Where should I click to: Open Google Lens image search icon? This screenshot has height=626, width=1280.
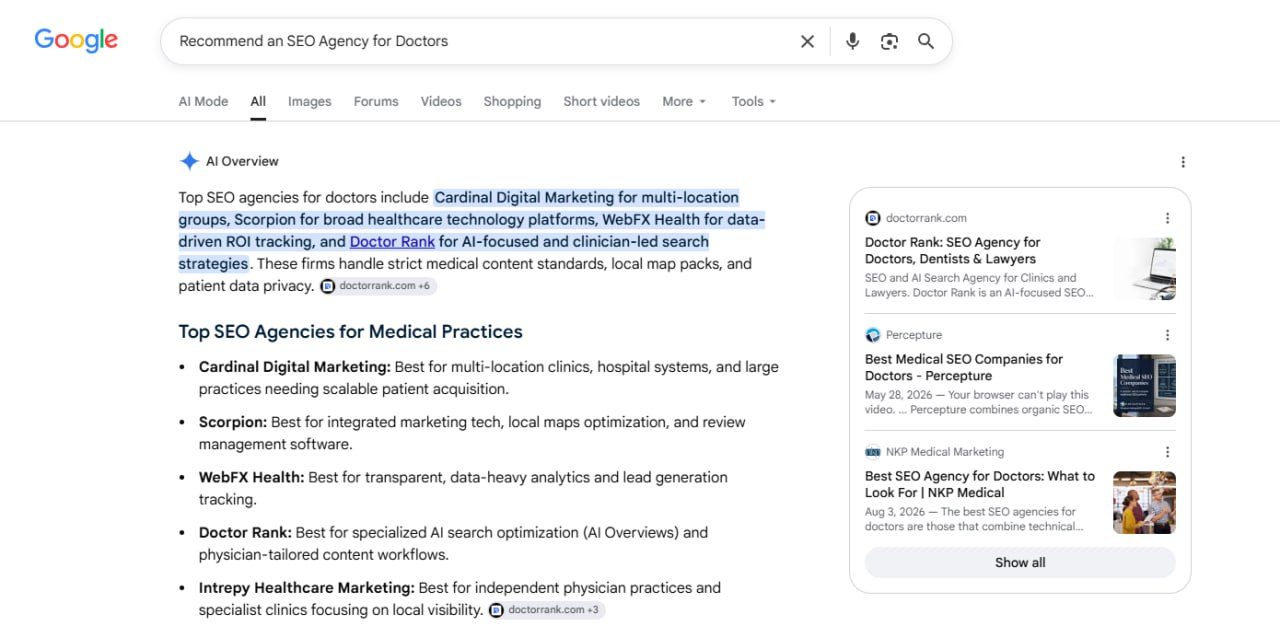[889, 41]
